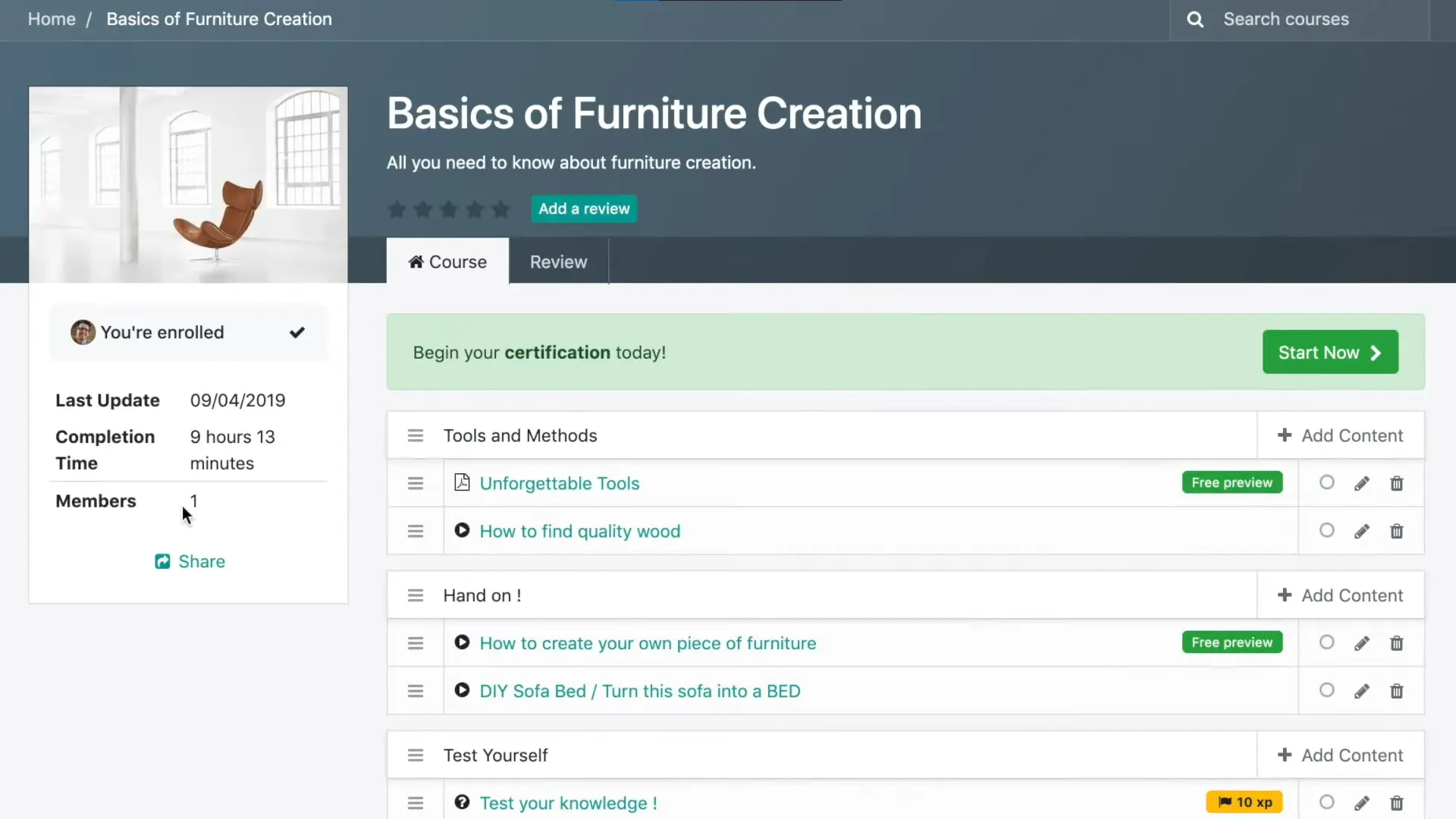
Task: Click the fifth star in the rating
Action: (500, 209)
